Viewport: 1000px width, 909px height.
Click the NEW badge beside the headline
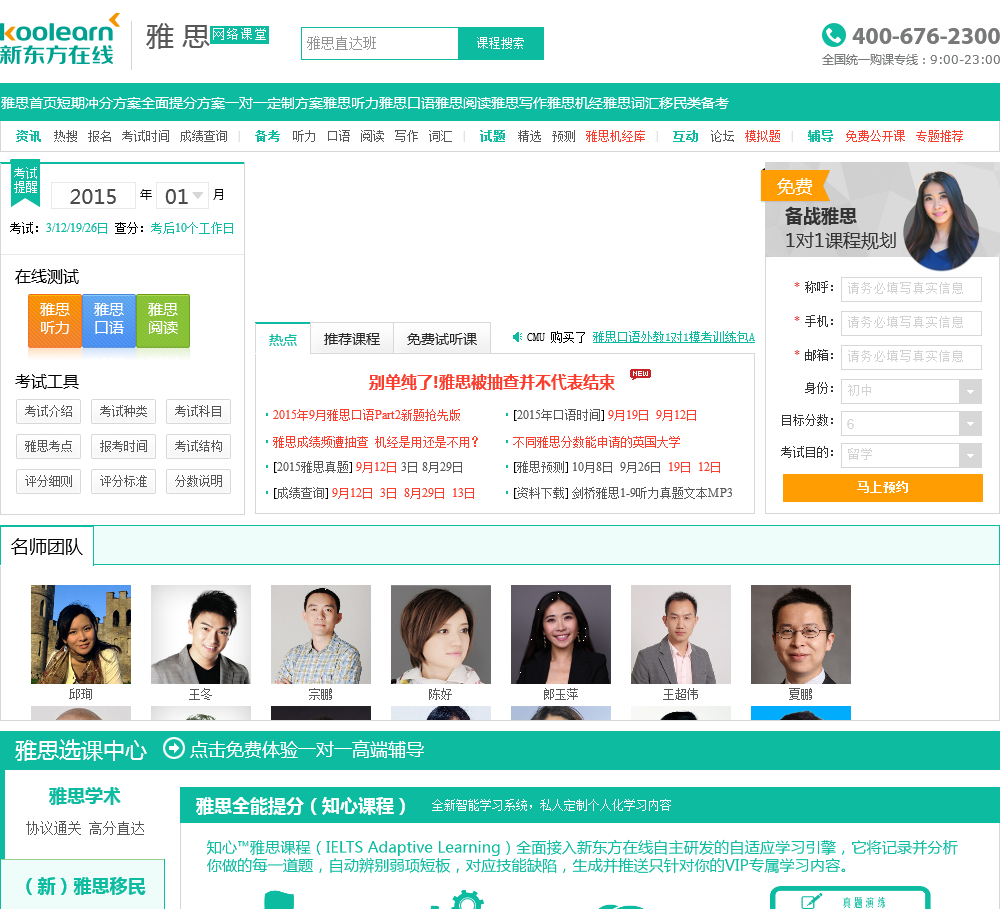click(x=640, y=374)
